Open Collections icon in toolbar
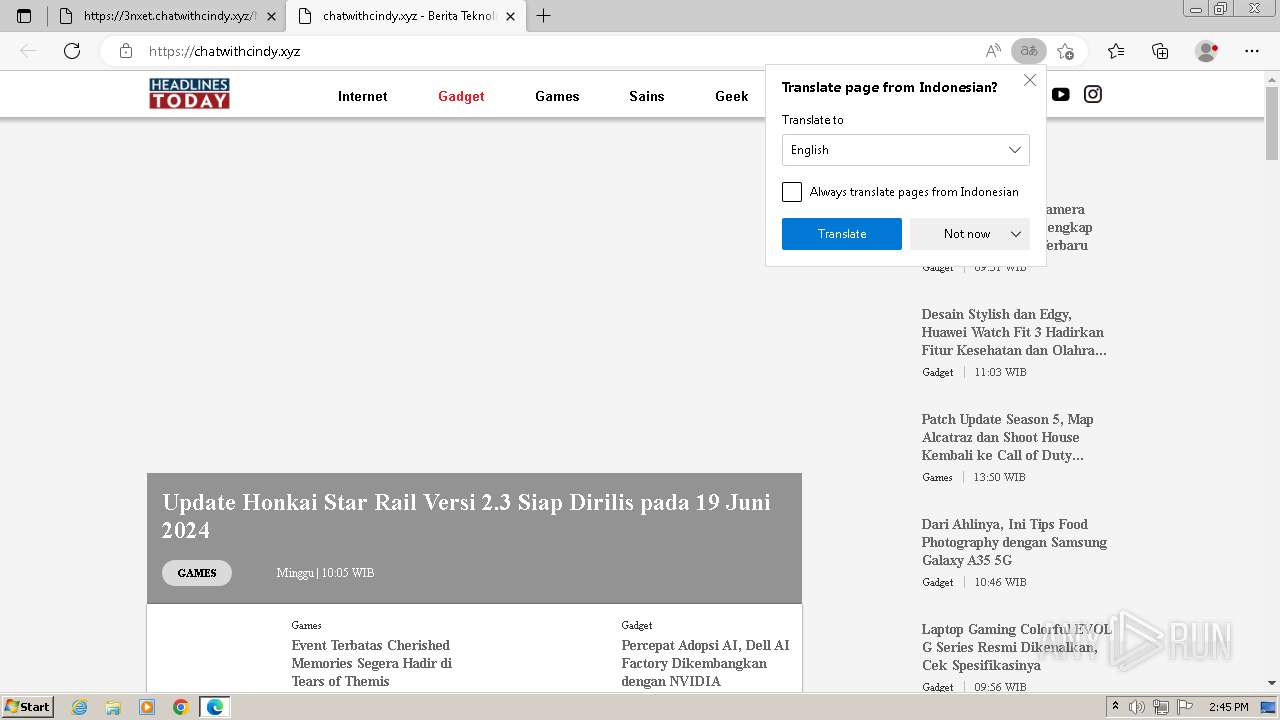 [1160, 51]
